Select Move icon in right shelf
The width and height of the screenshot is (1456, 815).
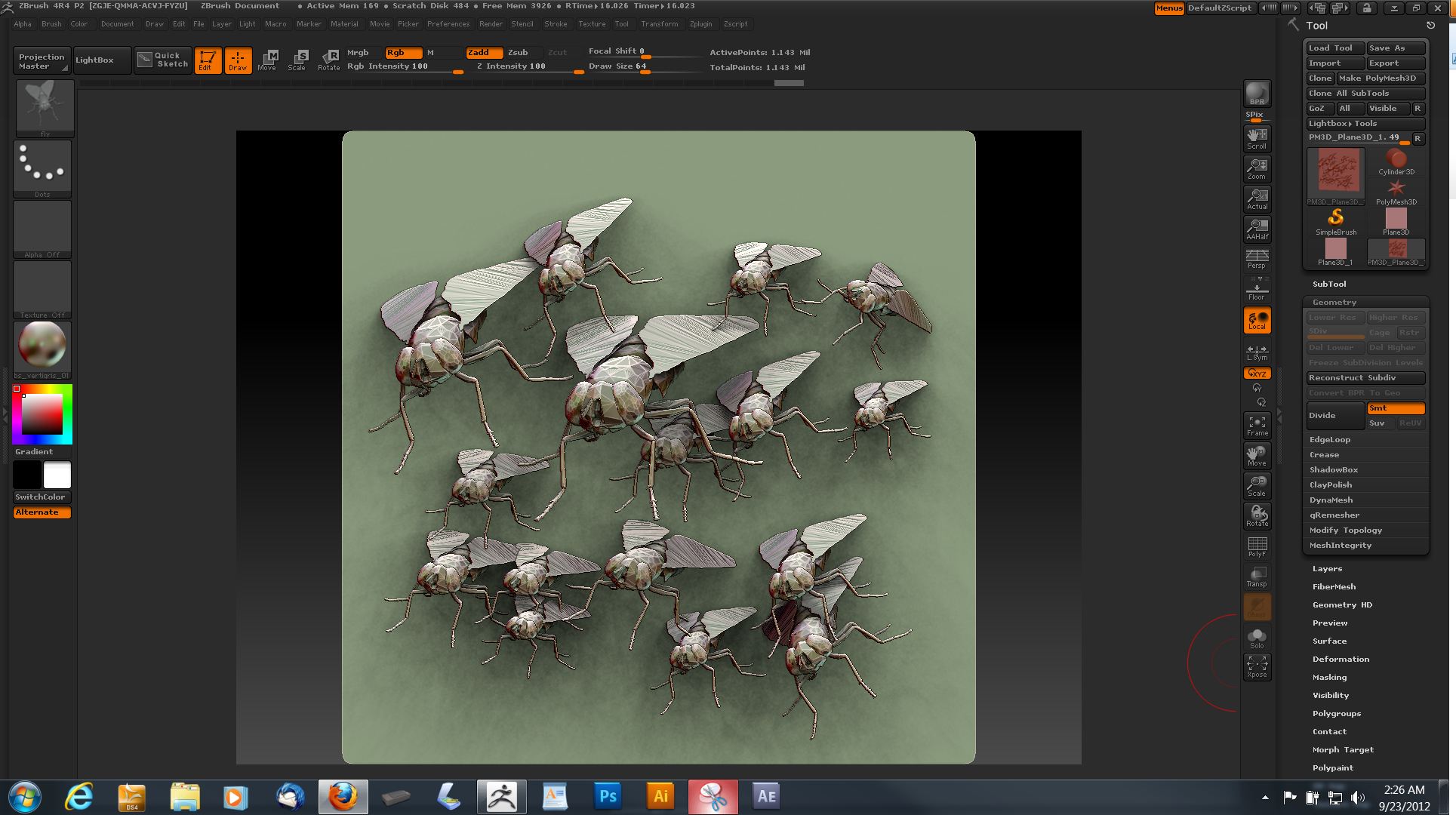[1257, 456]
